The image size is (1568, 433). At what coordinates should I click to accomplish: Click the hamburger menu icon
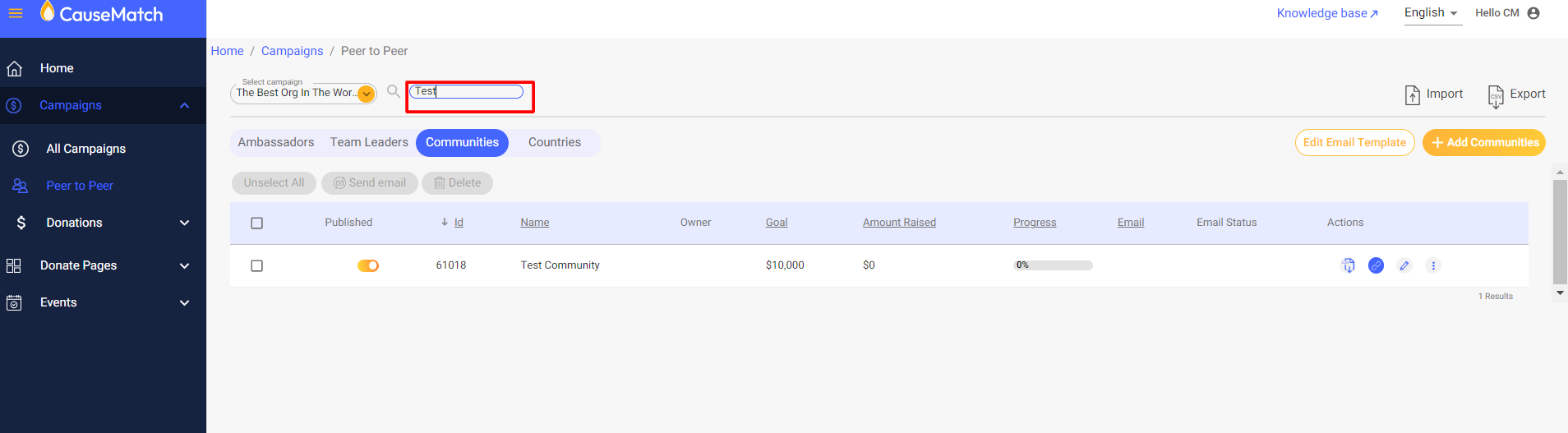click(16, 13)
